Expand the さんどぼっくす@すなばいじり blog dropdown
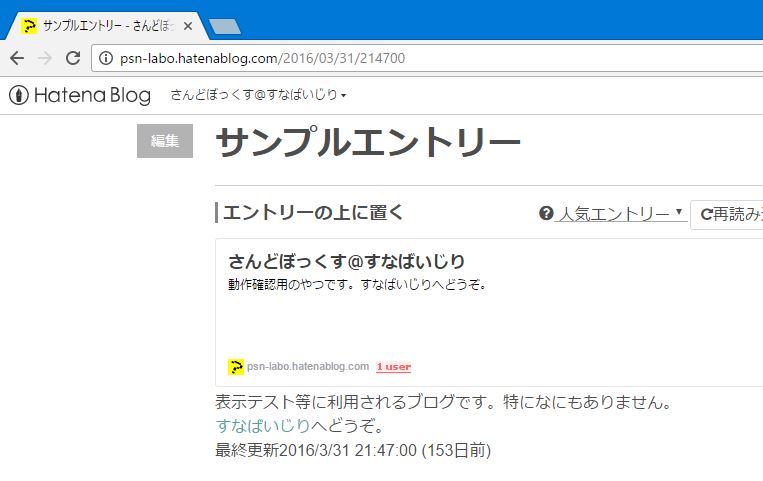 [258, 95]
